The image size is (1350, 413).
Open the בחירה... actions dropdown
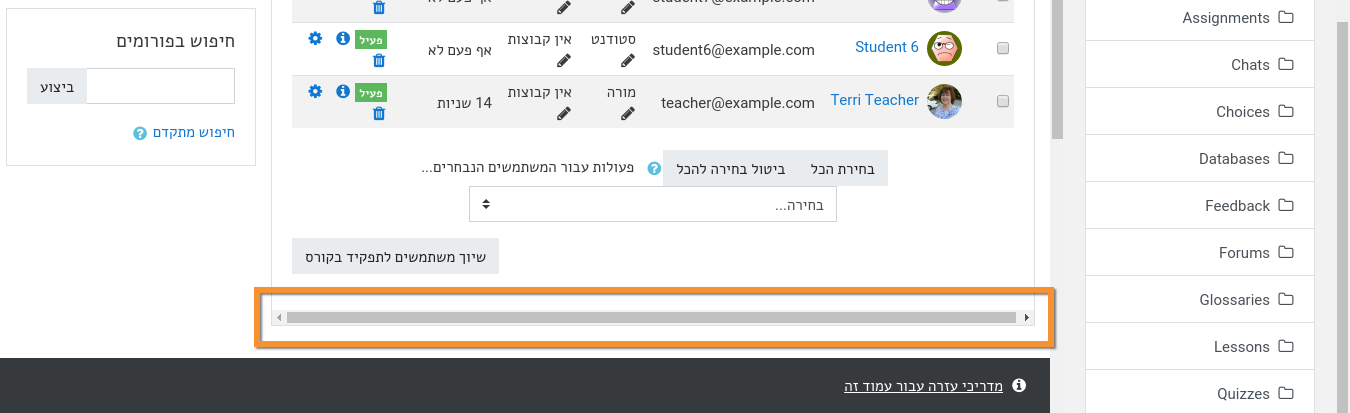point(653,204)
